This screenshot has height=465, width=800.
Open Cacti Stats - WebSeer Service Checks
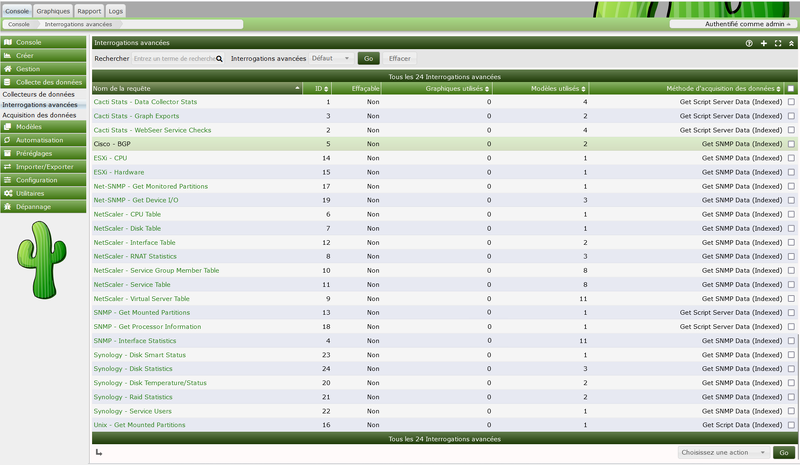point(152,130)
